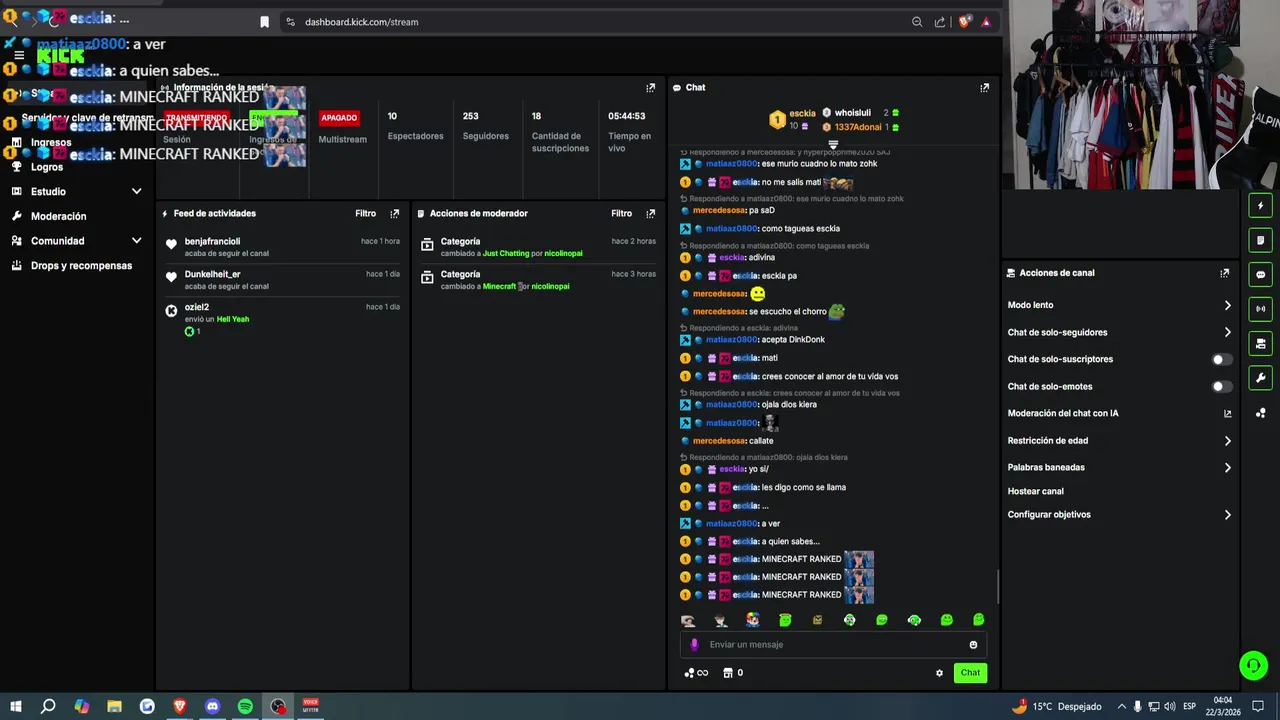Click oziel2 Hell Yeah activity
Image resolution: width=1280 pixels, height=720 pixels.
pyautogui.click(x=284, y=319)
